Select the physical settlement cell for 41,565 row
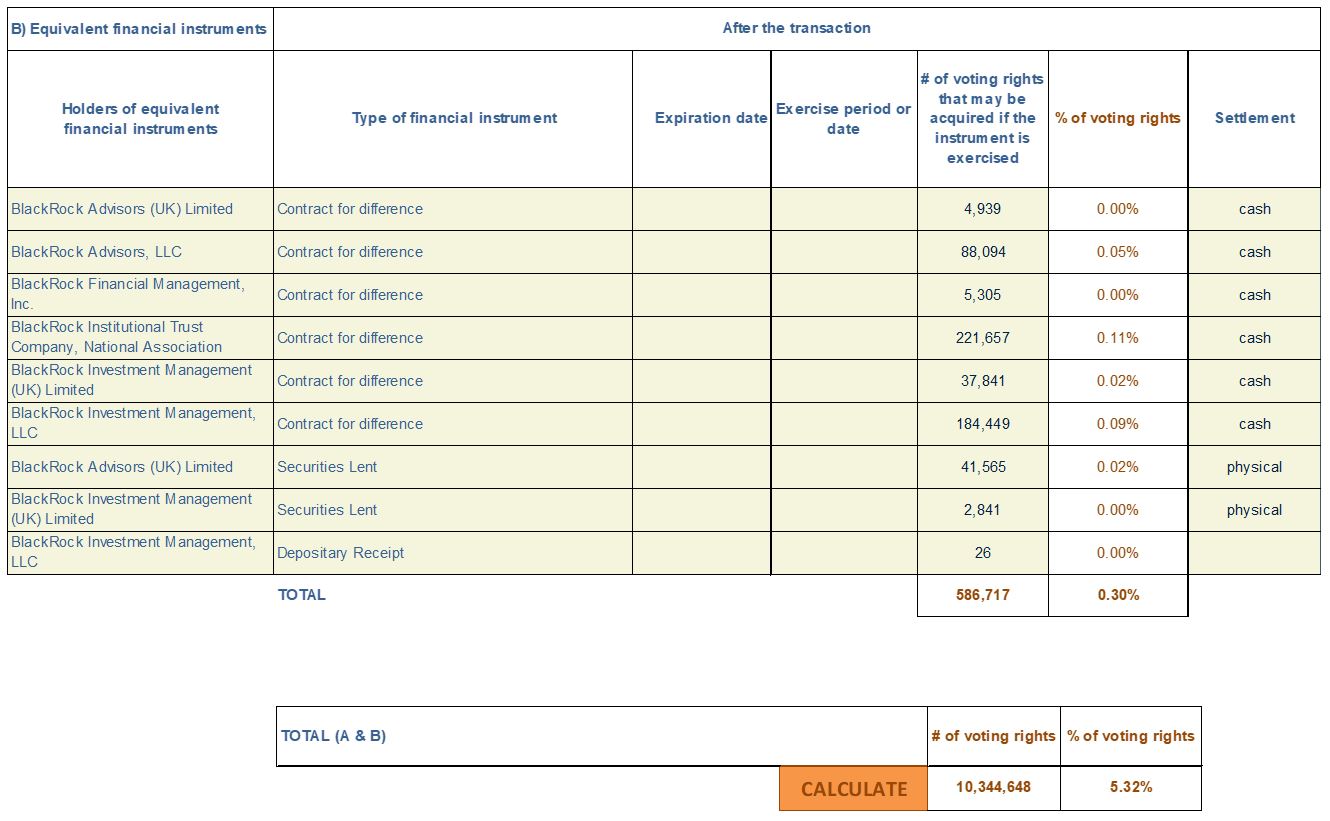 1254,467
